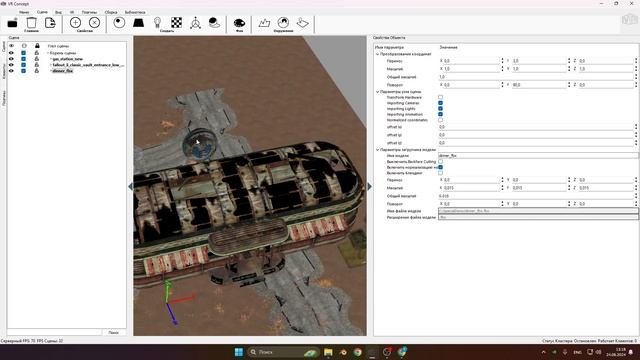Create a sphere with the sphere icon
This screenshot has width=640, height=360.
pyautogui.click(x=119, y=22)
